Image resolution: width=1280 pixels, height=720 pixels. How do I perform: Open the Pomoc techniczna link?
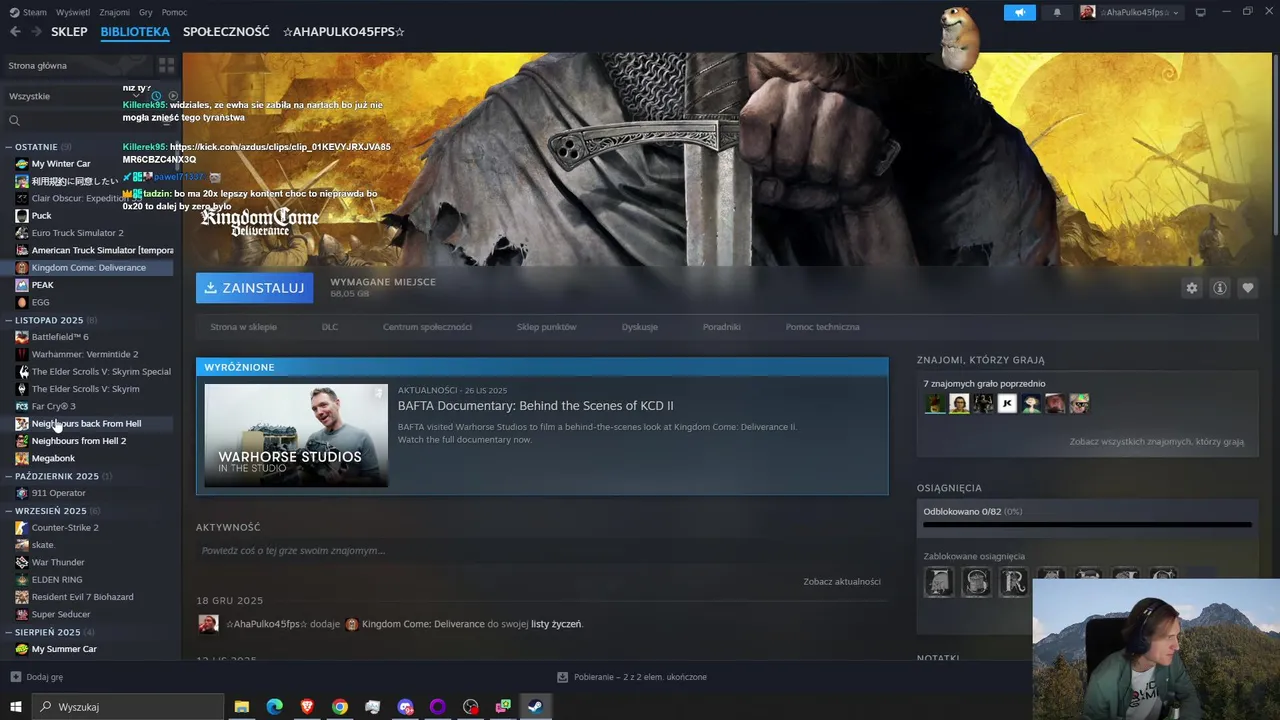[x=822, y=327]
